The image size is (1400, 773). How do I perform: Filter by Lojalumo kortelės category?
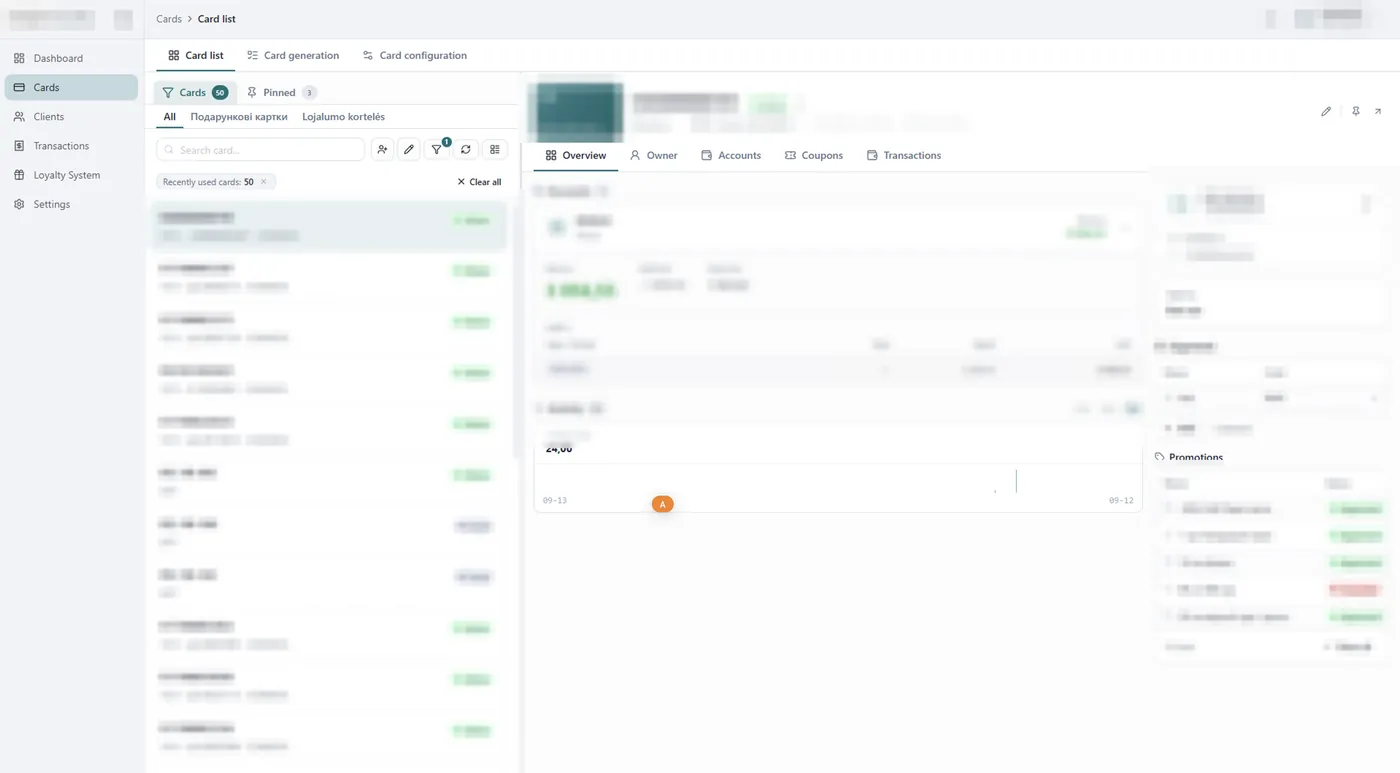point(343,117)
